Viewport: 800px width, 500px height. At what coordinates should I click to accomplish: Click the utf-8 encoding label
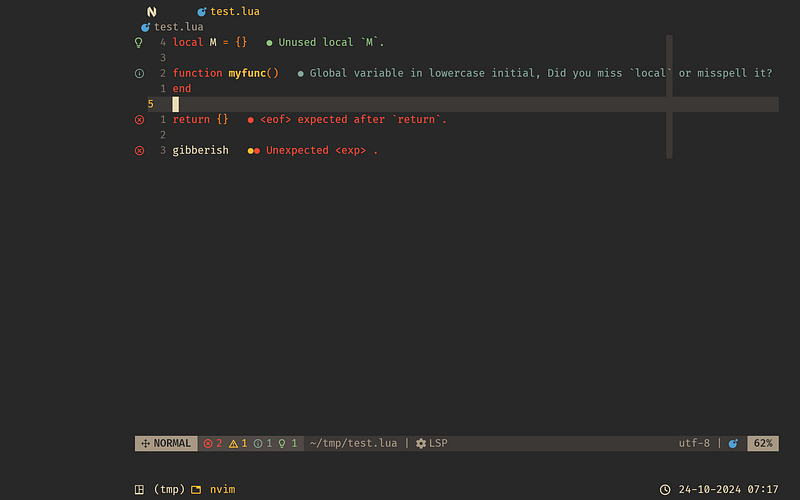(x=694, y=443)
